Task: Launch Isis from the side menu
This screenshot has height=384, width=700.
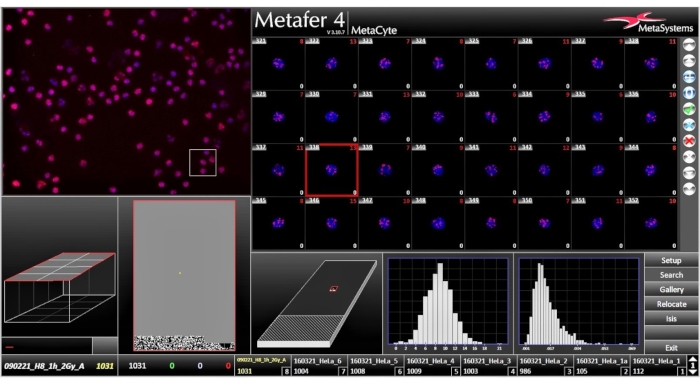Action: click(671, 319)
